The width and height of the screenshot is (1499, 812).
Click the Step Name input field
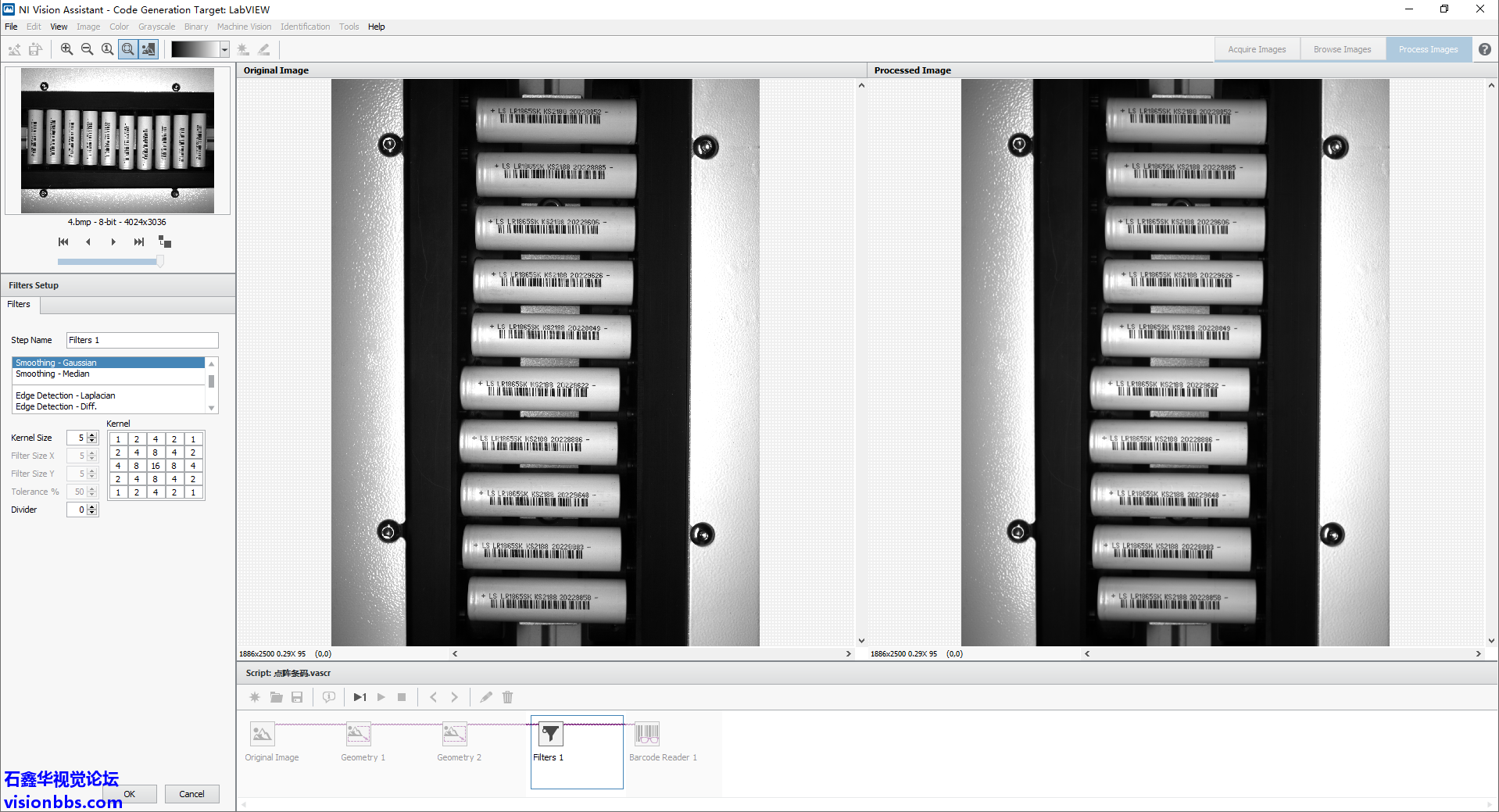click(x=141, y=340)
